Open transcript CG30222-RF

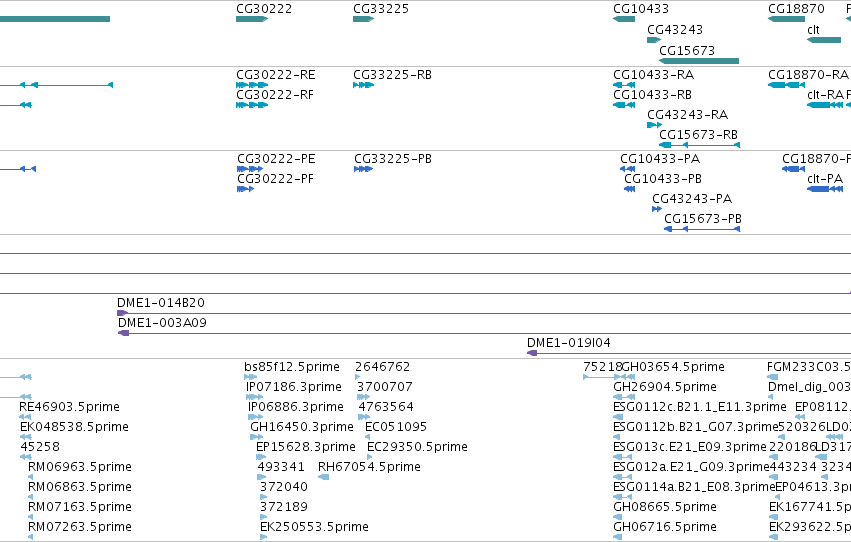click(x=275, y=95)
